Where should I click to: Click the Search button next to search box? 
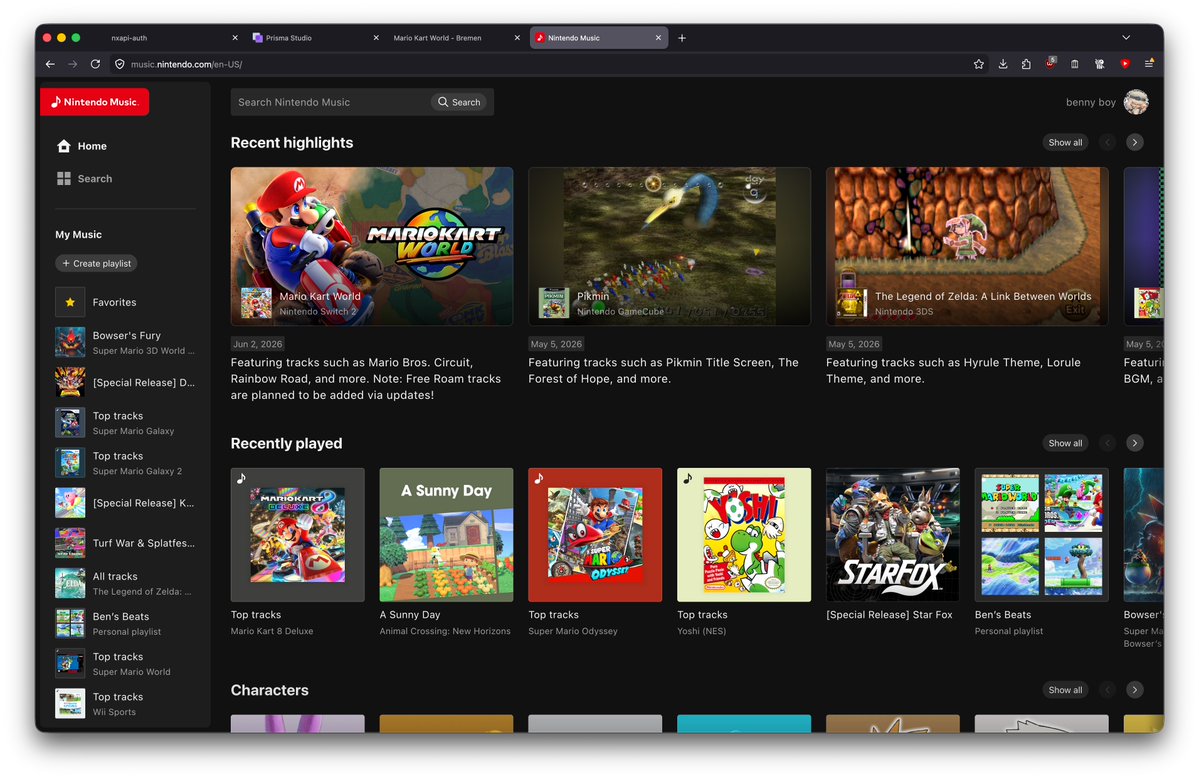point(459,102)
